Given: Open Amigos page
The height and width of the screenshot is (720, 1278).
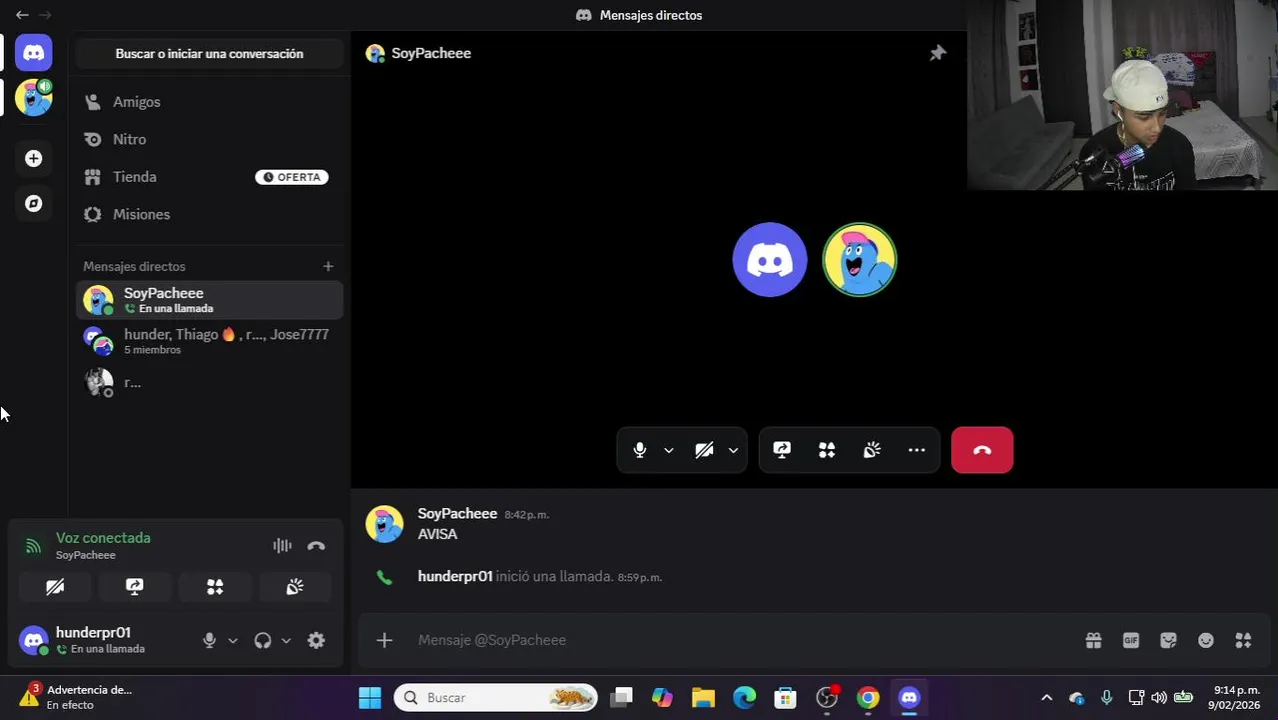Looking at the screenshot, I should (x=209, y=102).
